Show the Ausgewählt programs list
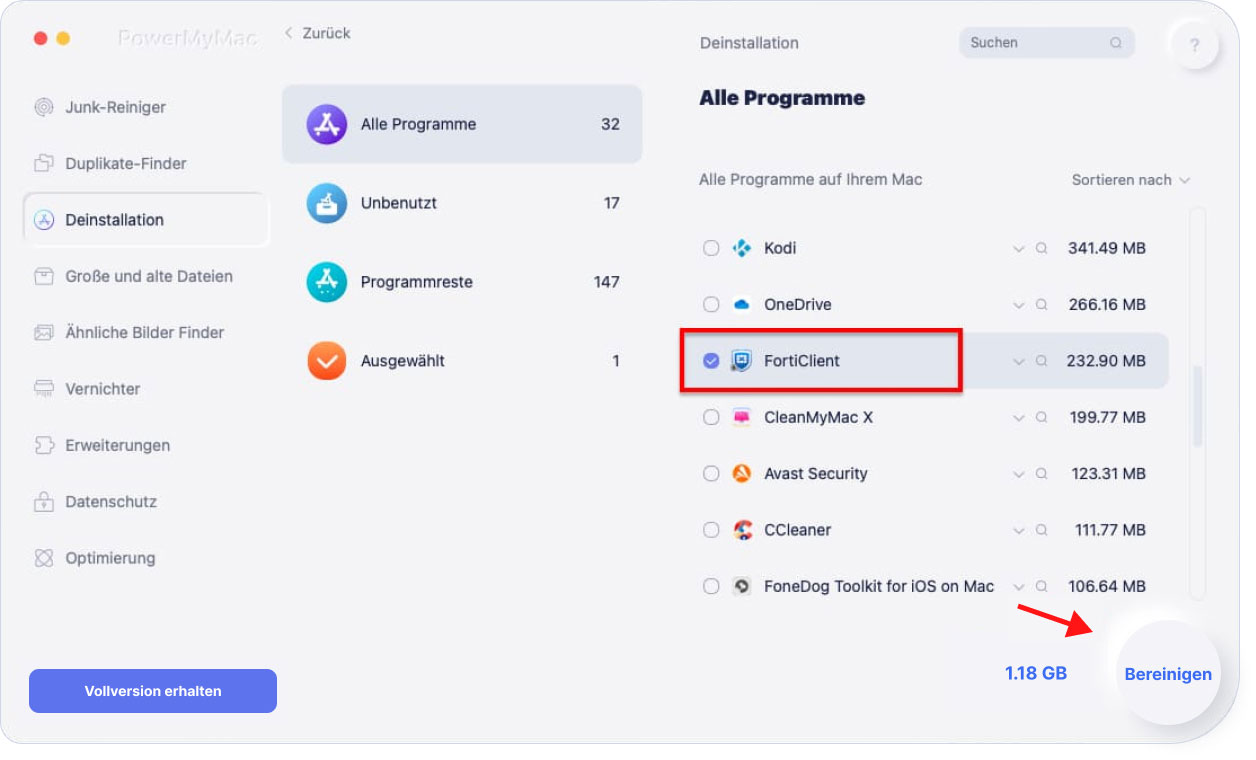 (462, 361)
